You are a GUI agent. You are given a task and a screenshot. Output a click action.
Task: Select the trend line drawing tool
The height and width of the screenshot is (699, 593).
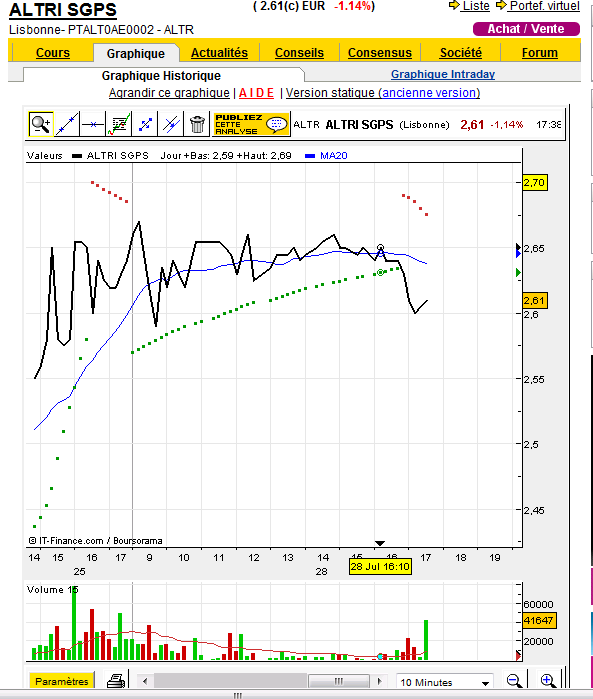67,124
